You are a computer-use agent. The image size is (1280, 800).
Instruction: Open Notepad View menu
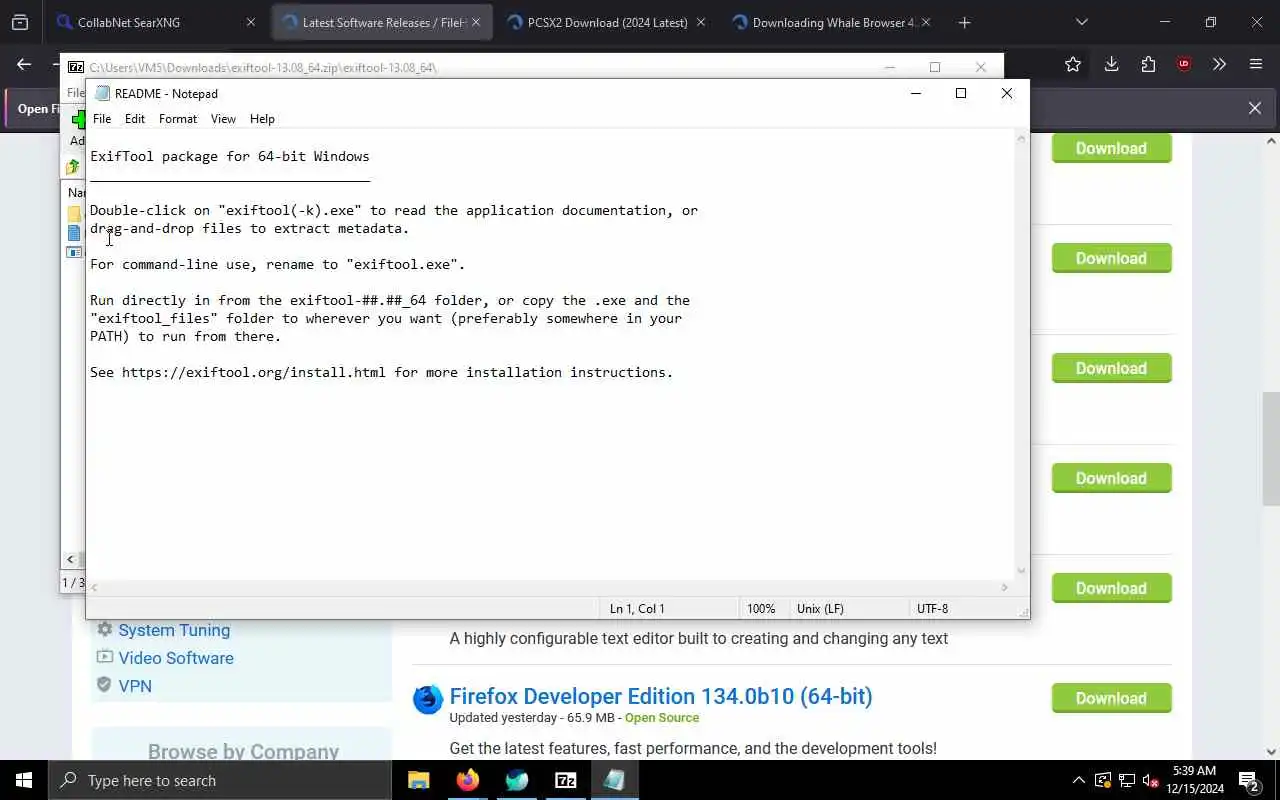223,118
